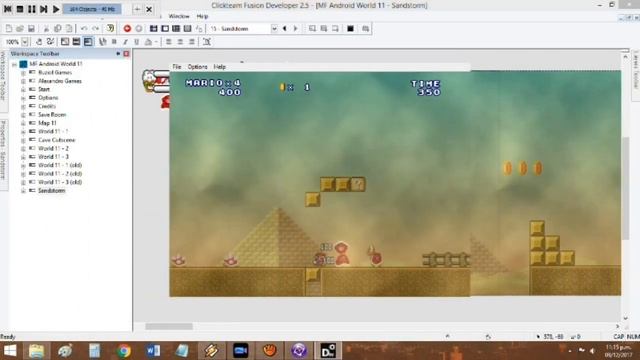Expand the Alexandro Games frame node
This screenshot has width=640, height=360.
pyautogui.click(x=23, y=81)
